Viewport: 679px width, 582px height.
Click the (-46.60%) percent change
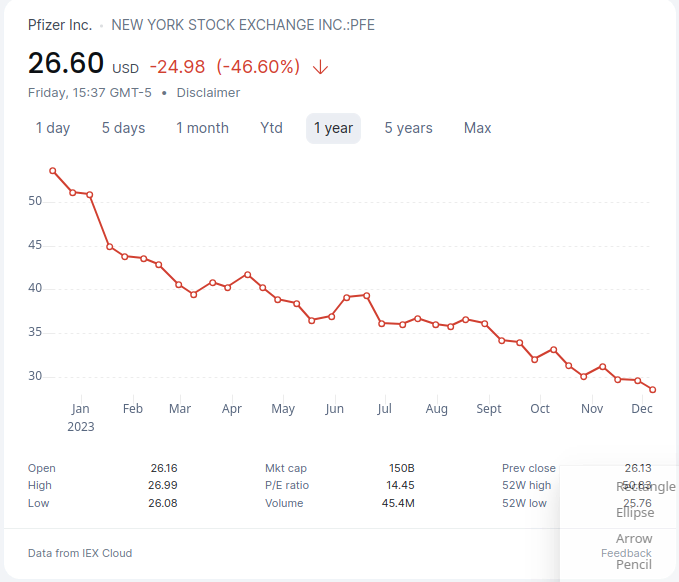click(258, 67)
